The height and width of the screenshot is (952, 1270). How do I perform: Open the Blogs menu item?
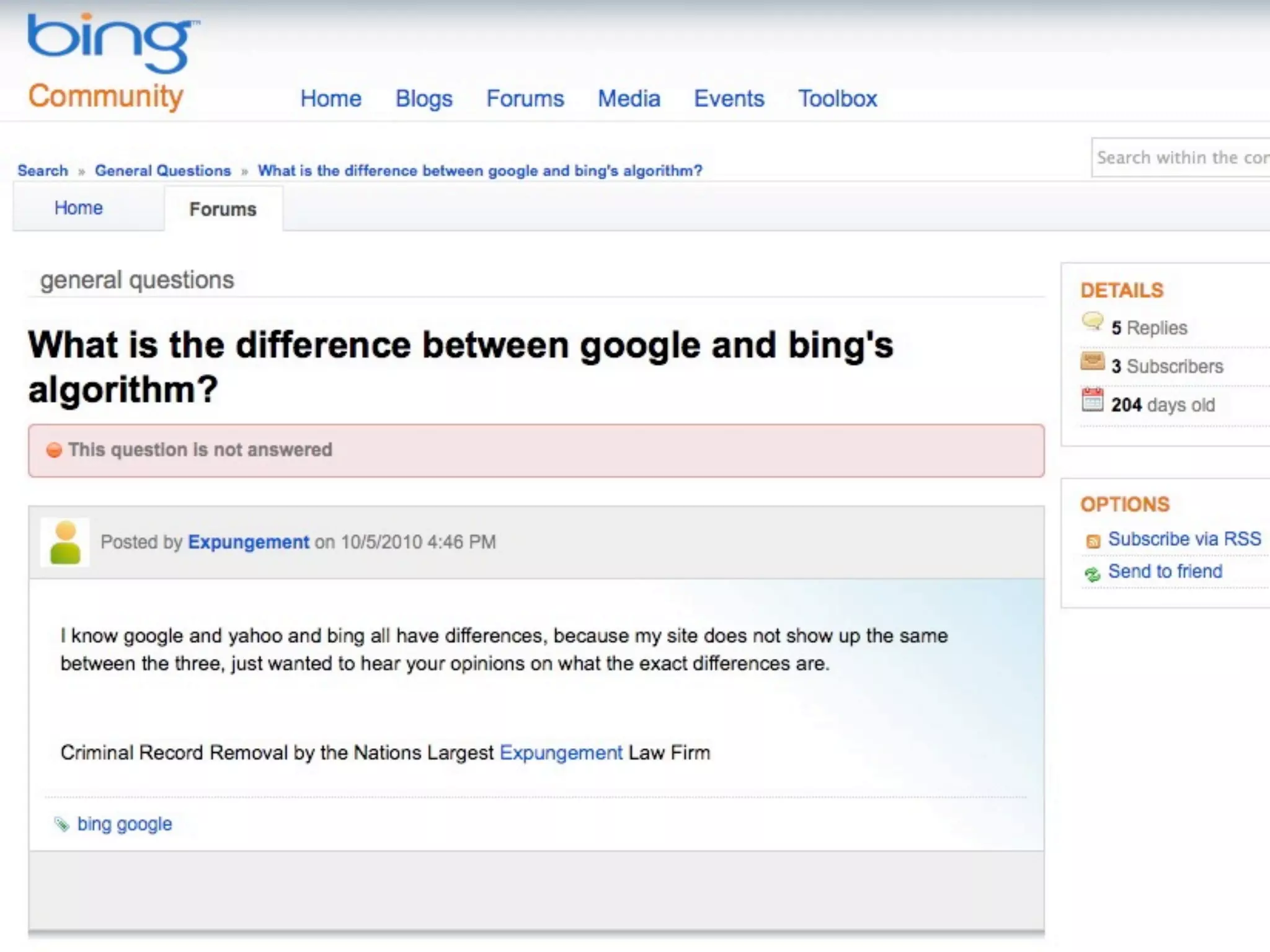point(424,99)
